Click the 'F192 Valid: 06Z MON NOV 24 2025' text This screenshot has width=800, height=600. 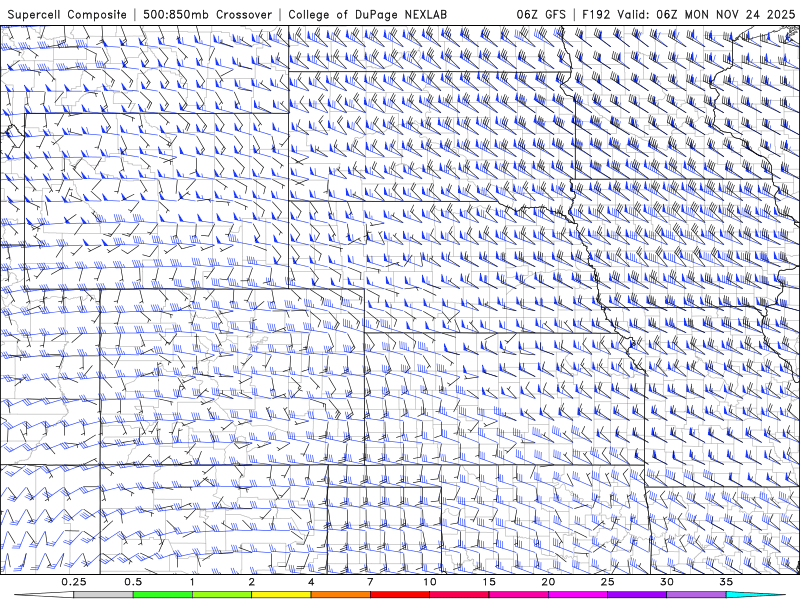coord(688,14)
